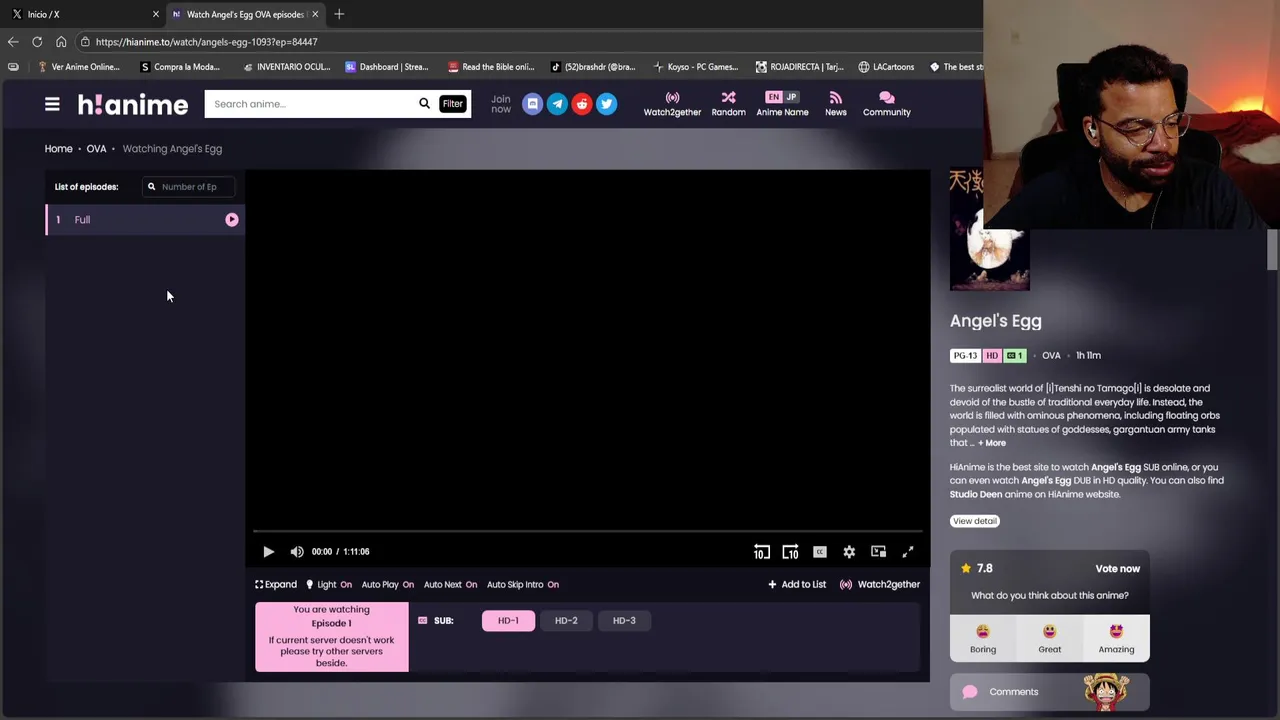Seek on the video progress bar
Screen dimensions: 1280x720
(x=587, y=532)
